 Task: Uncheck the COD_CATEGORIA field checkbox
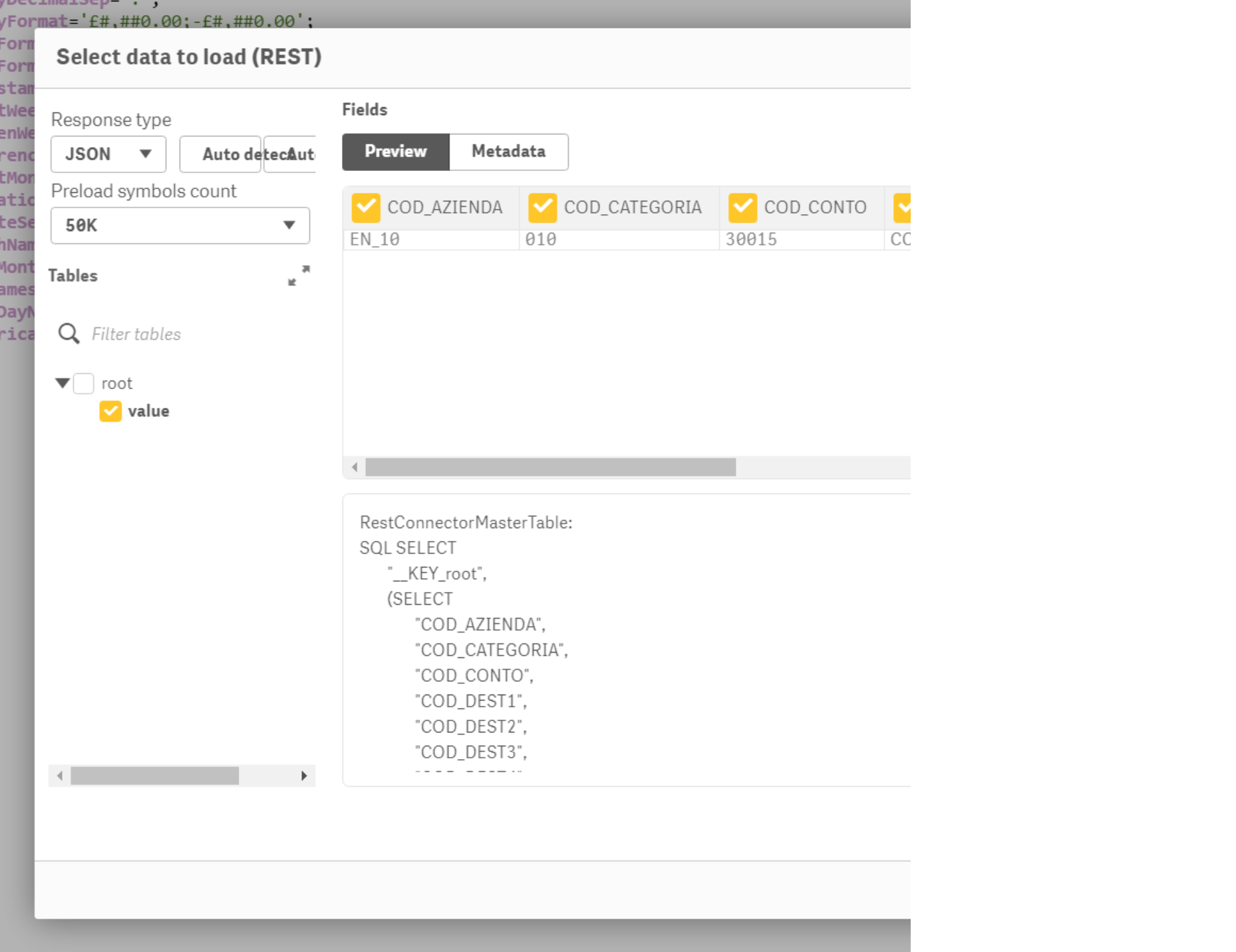542,208
